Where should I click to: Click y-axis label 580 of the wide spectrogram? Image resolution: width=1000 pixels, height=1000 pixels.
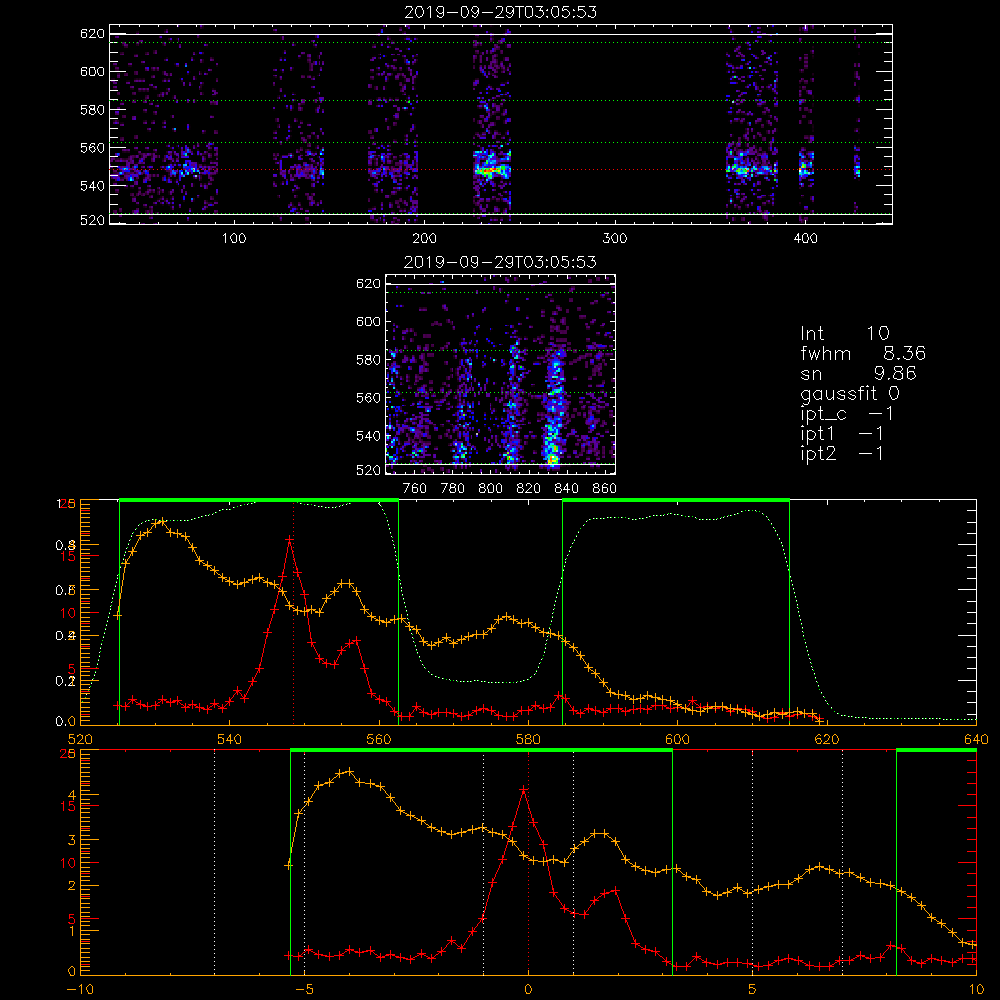coord(92,110)
